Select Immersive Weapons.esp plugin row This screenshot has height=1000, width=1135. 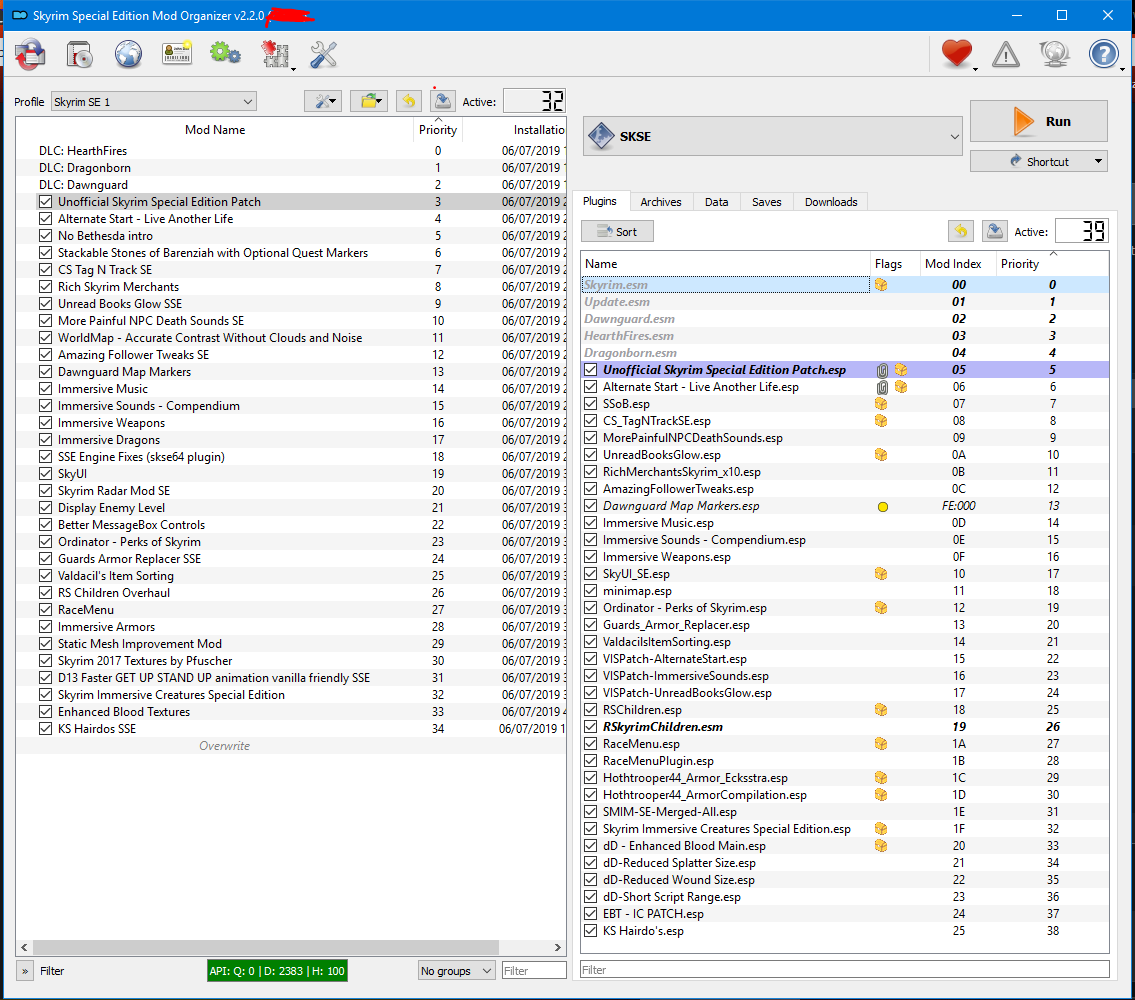(x=845, y=557)
